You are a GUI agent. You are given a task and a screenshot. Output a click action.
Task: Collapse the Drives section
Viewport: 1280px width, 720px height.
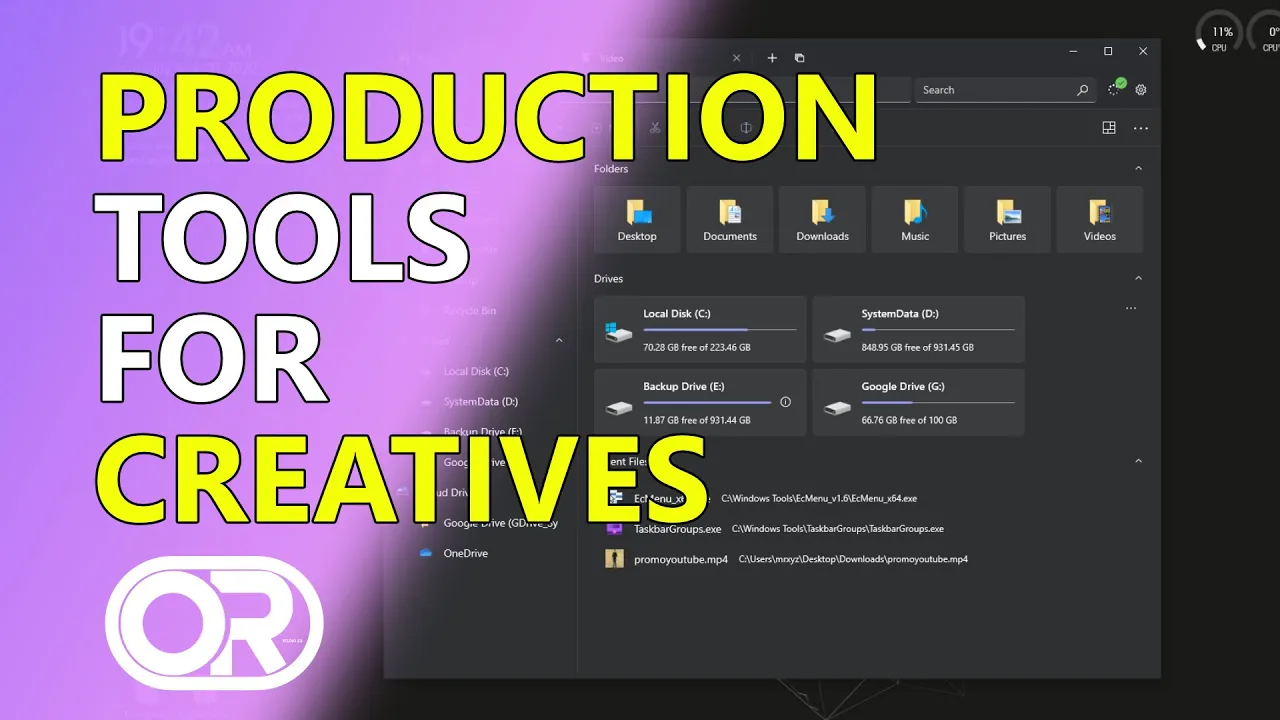[x=1139, y=278]
